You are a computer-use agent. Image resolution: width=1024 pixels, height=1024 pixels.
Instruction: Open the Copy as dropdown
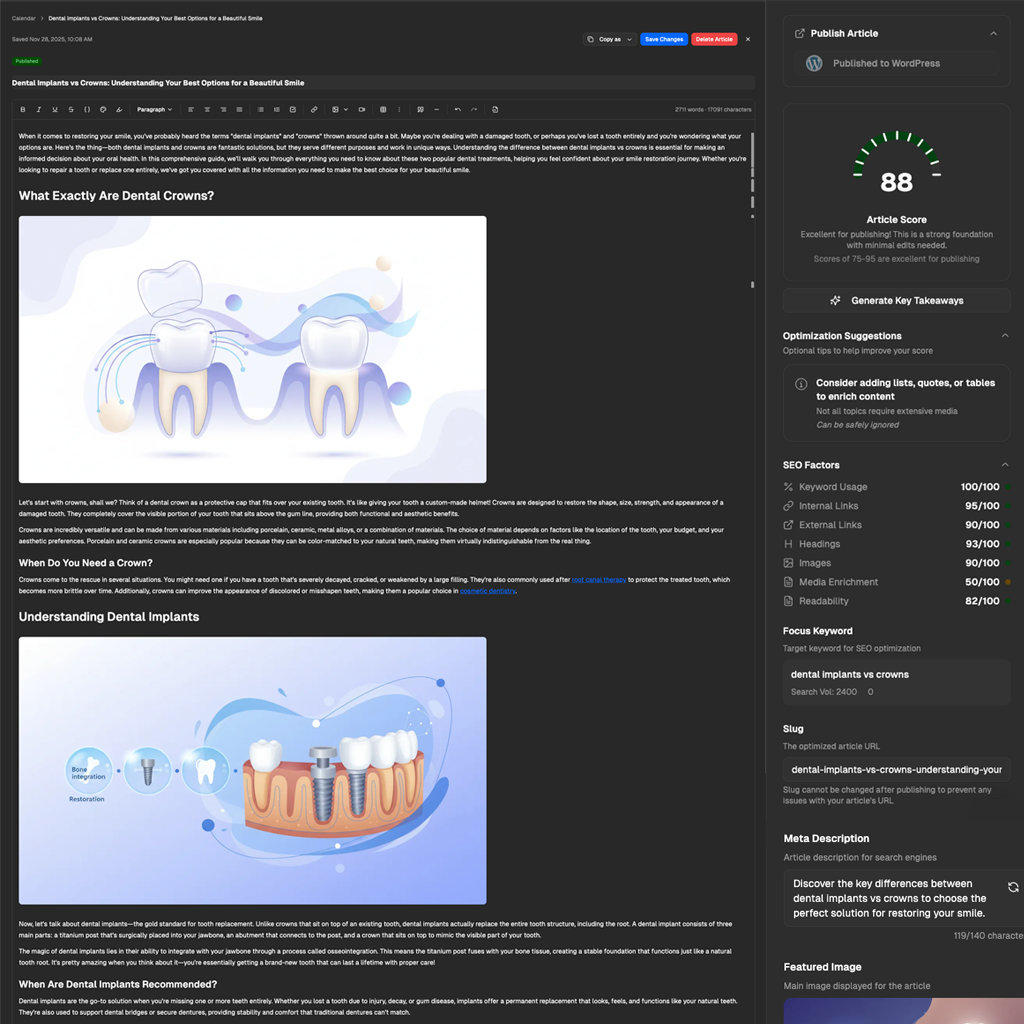coord(609,39)
